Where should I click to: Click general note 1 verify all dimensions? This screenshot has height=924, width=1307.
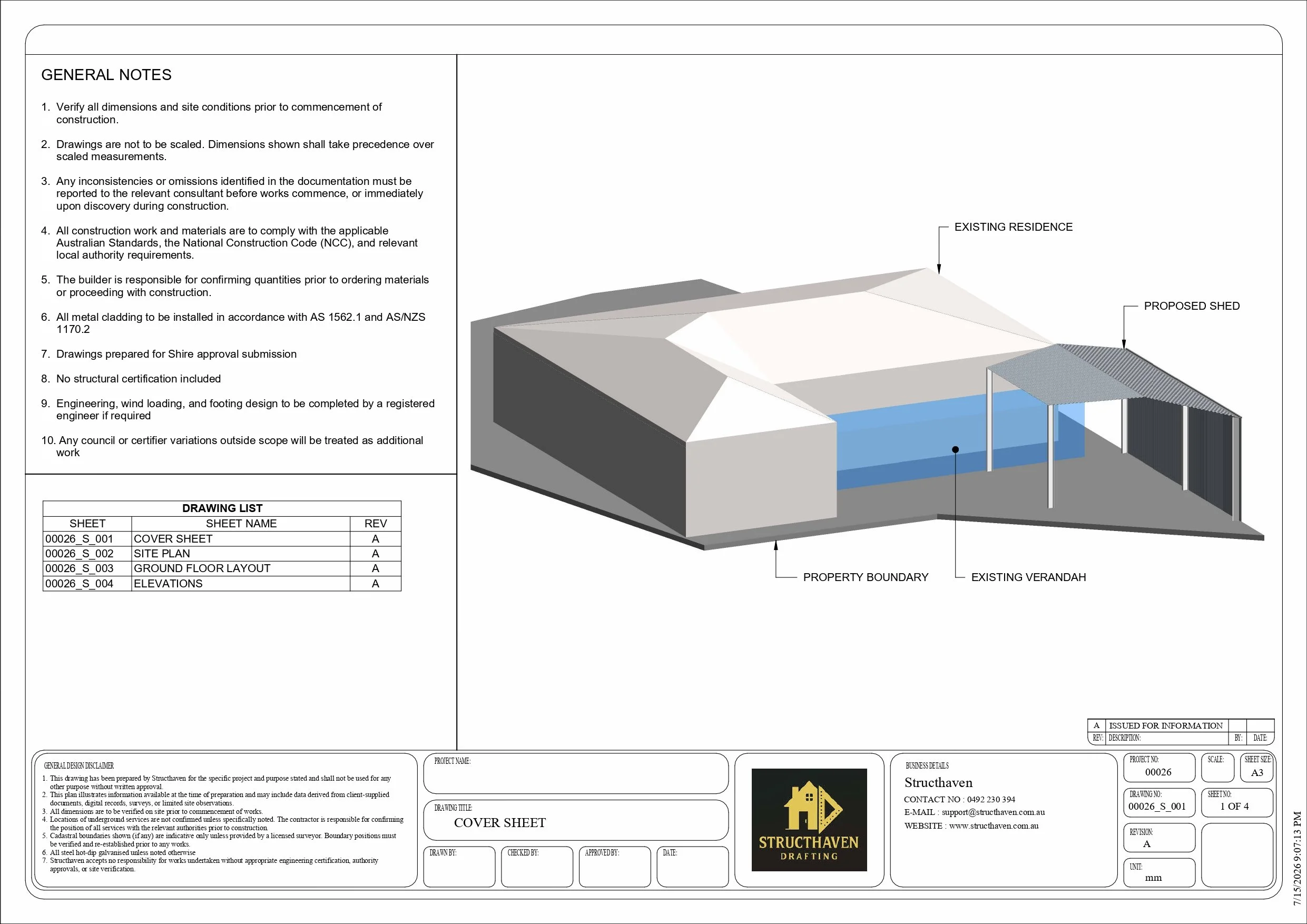[211, 113]
